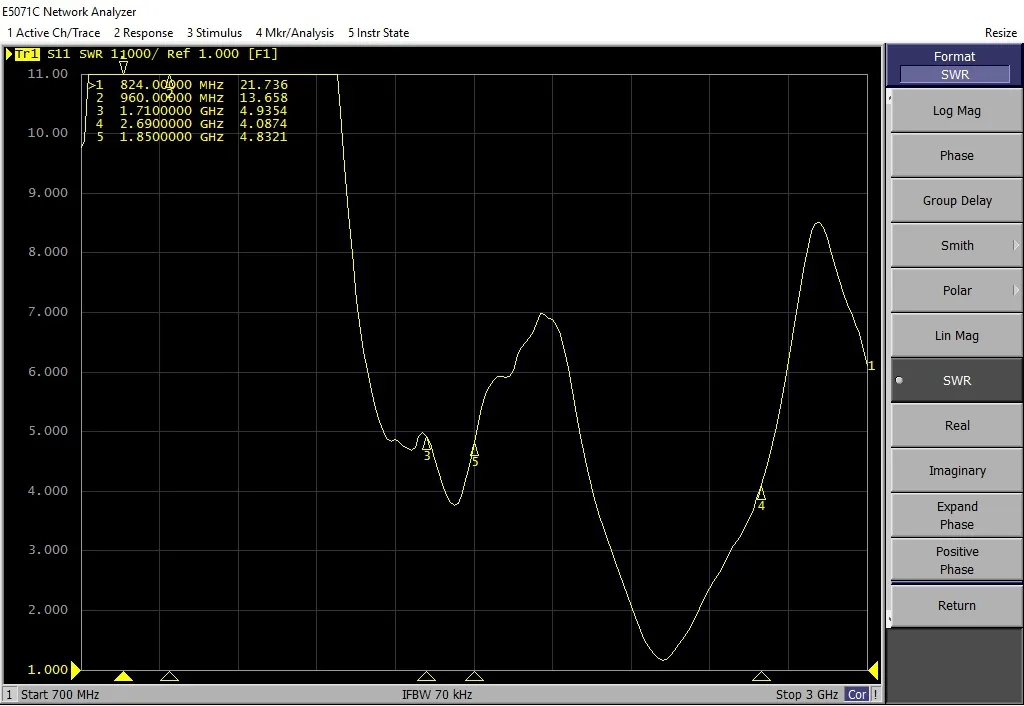Click marker 4 triangle on the trace
Image resolution: width=1024 pixels, height=706 pixels.
(761, 494)
